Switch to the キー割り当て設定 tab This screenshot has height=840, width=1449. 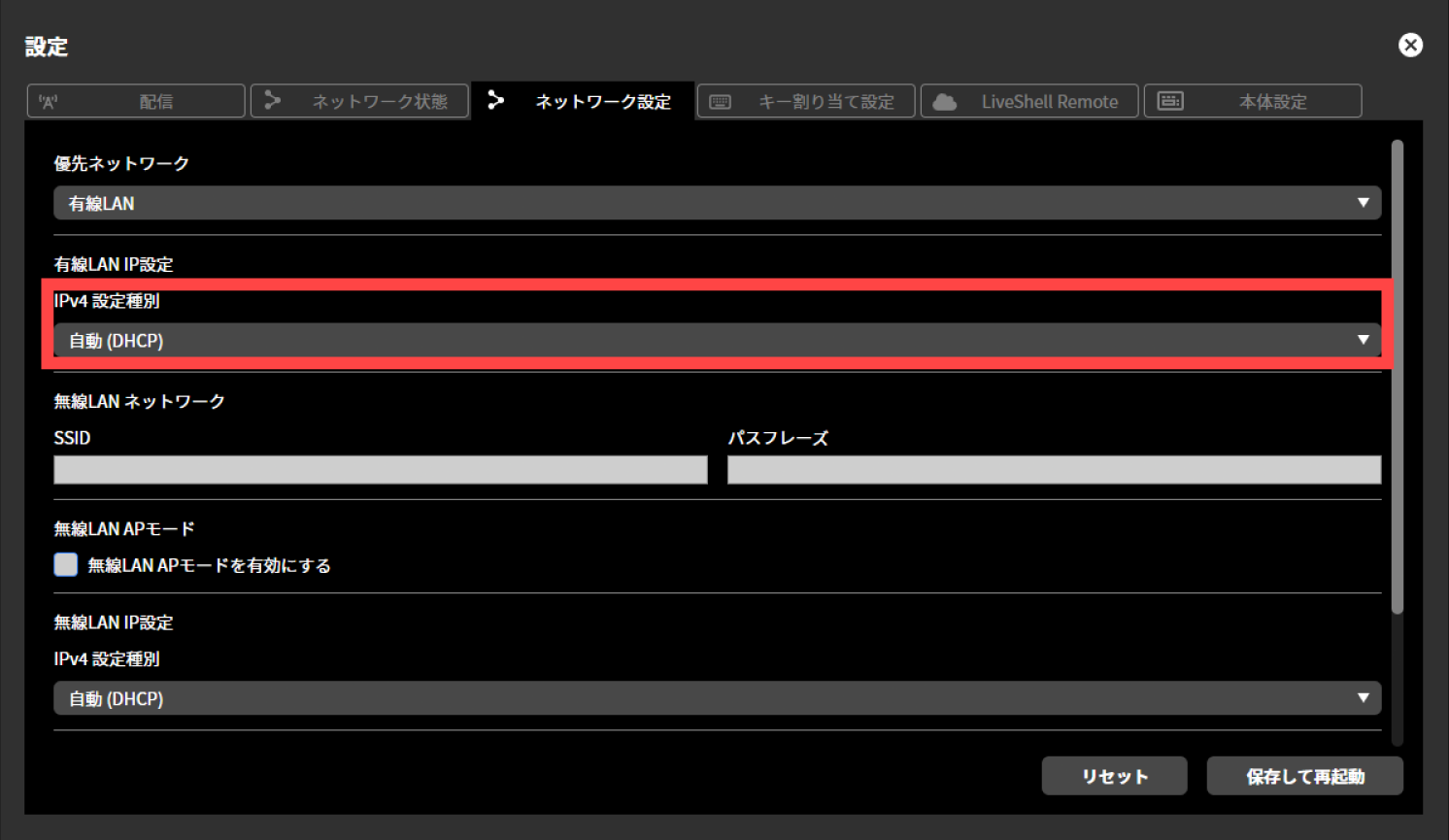tap(805, 100)
